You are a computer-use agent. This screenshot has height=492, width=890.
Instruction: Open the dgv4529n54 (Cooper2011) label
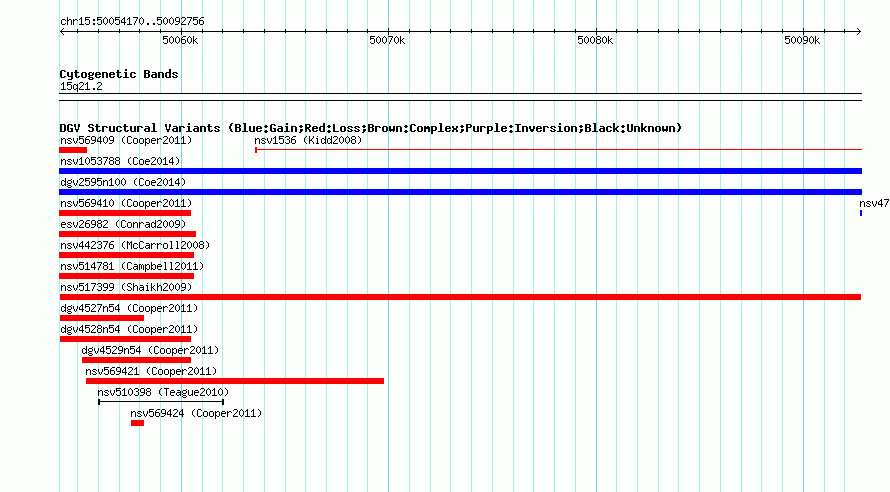pyautogui.click(x=150, y=350)
